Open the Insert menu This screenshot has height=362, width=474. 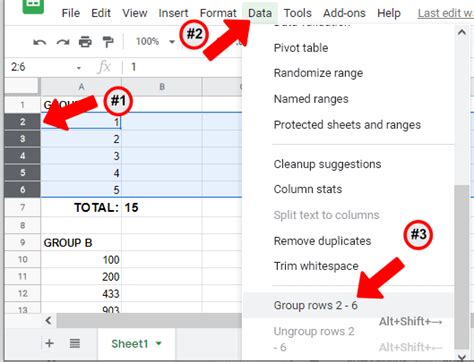(173, 13)
